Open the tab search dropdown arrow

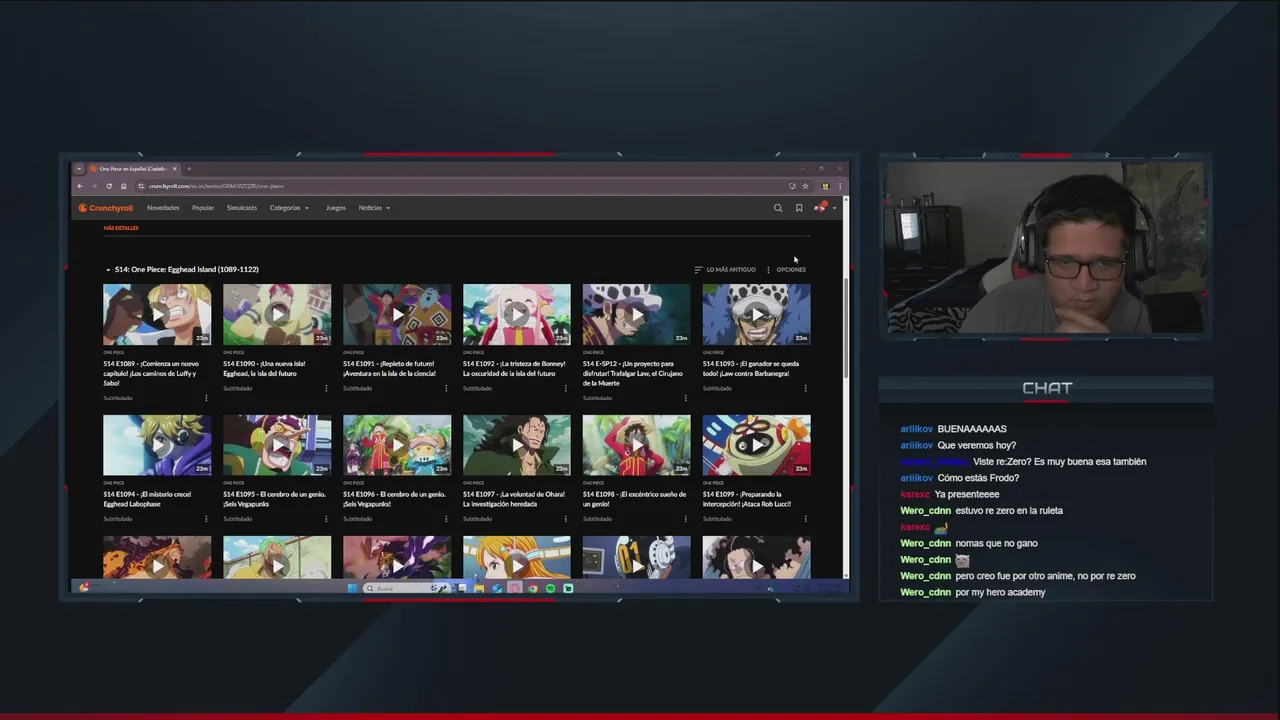79,169
